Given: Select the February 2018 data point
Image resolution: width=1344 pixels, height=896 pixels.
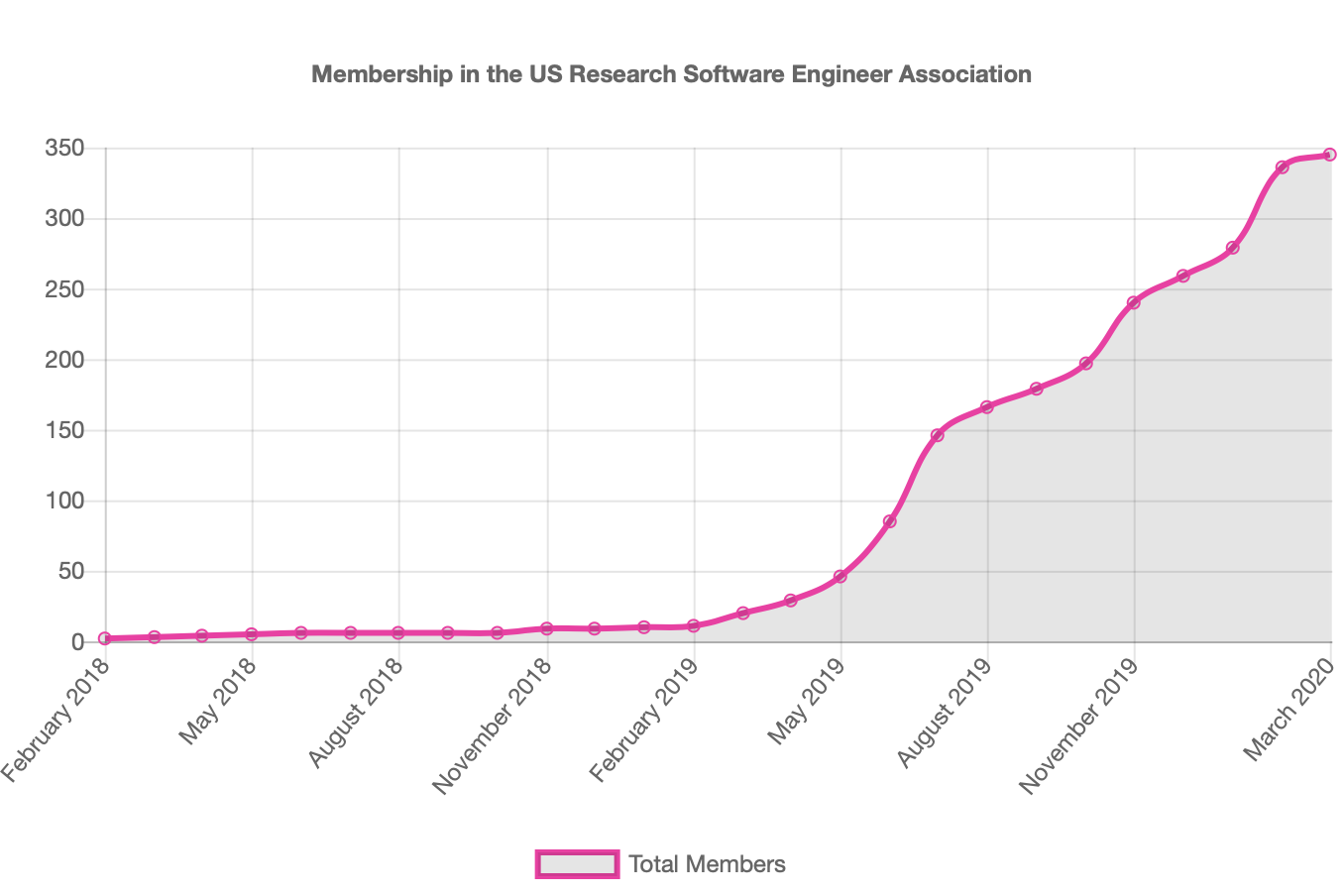Looking at the screenshot, I should pyautogui.click(x=105, y=638).
